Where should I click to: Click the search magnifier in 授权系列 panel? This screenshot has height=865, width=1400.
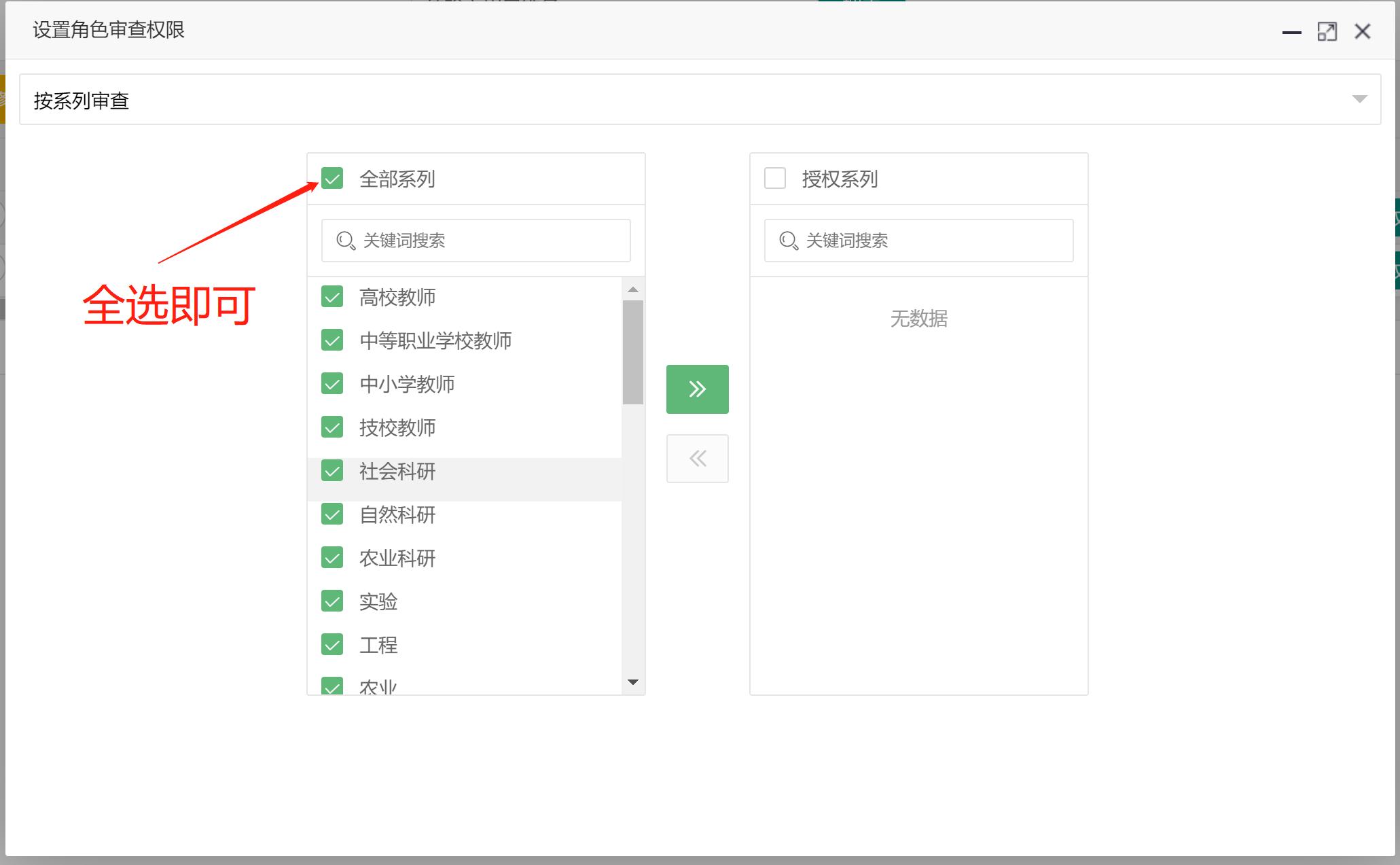787,240
